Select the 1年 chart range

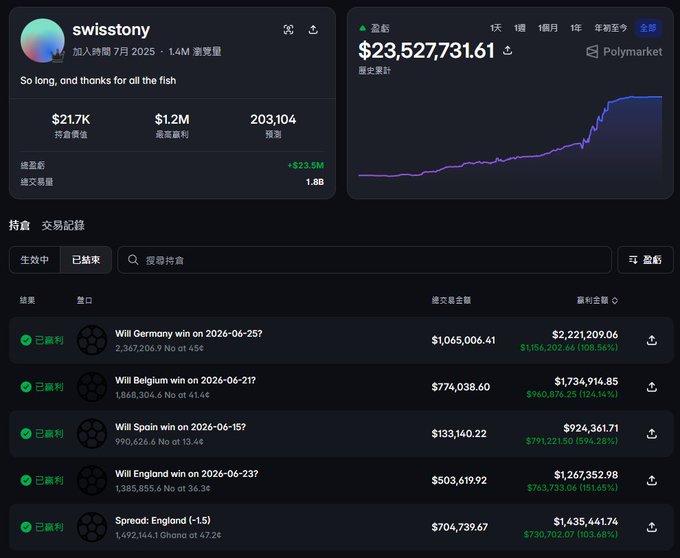point(576,28)
